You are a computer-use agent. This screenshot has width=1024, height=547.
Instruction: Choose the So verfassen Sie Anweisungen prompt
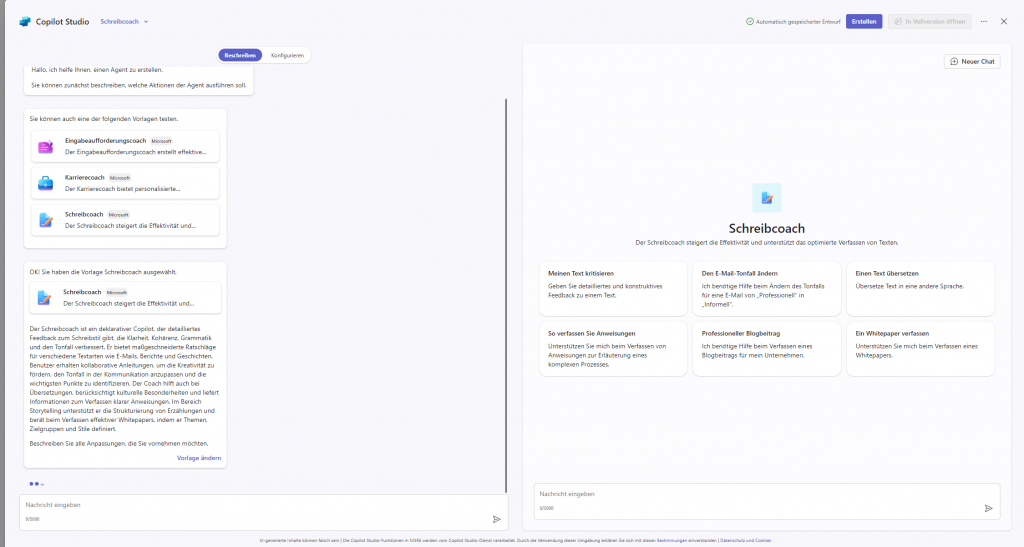pyautogui.click(x=613, y=349)
